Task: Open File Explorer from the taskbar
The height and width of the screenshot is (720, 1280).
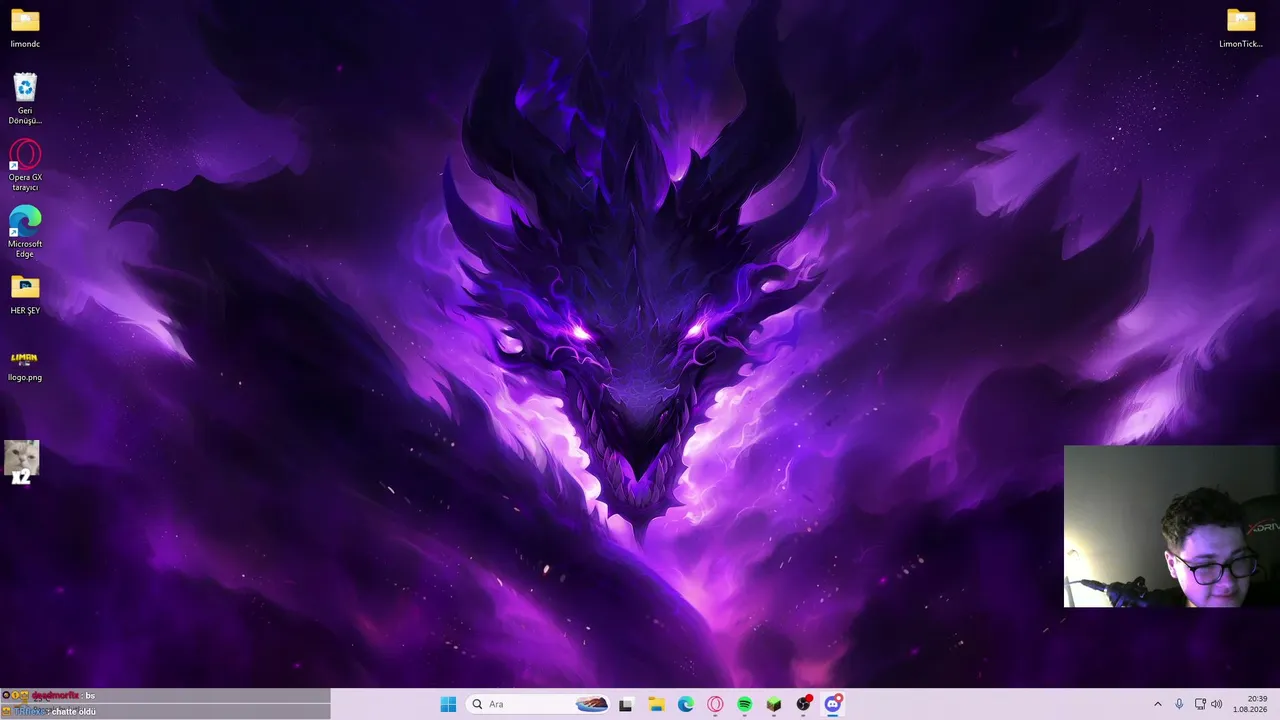Action: point(656,704)
